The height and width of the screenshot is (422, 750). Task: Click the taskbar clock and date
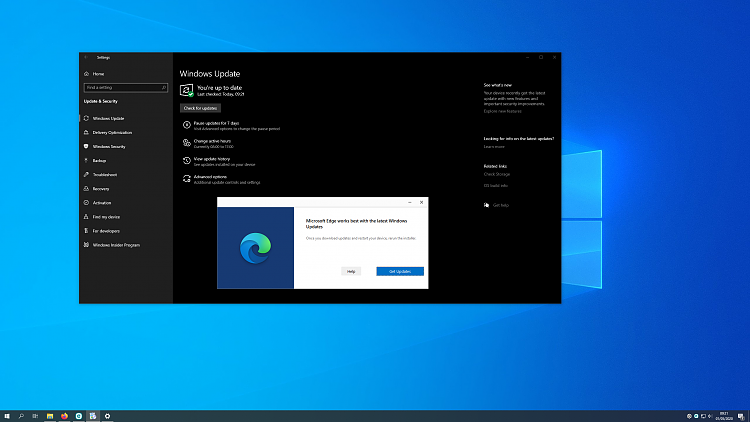click(x=724, y=416)
